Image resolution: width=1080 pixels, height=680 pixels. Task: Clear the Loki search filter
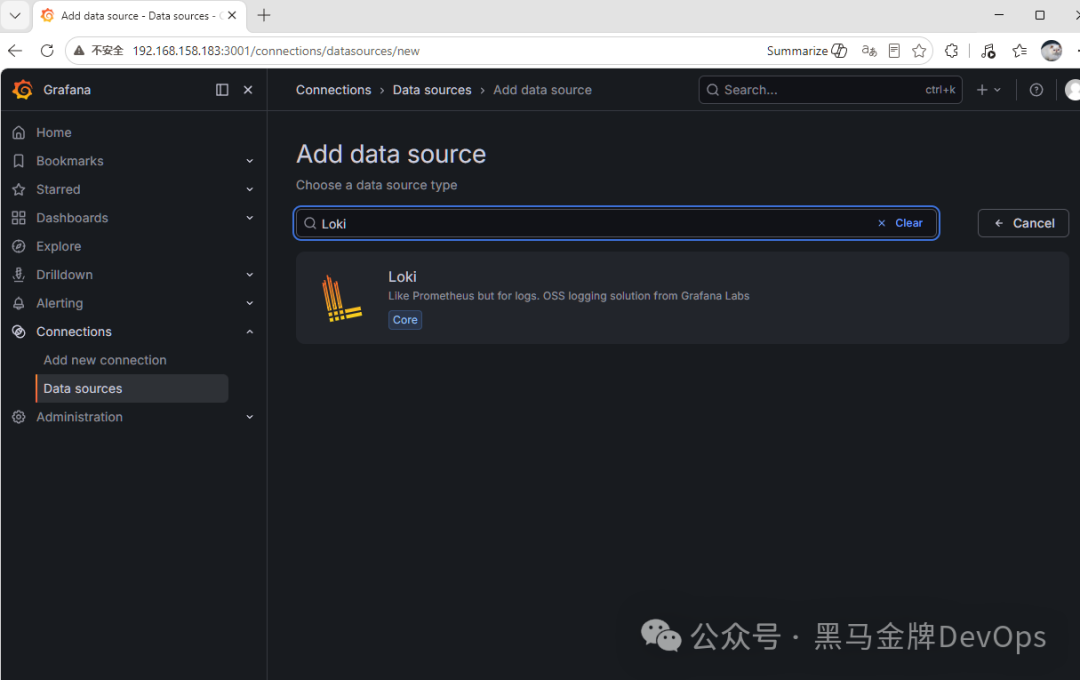click(900, 223)
